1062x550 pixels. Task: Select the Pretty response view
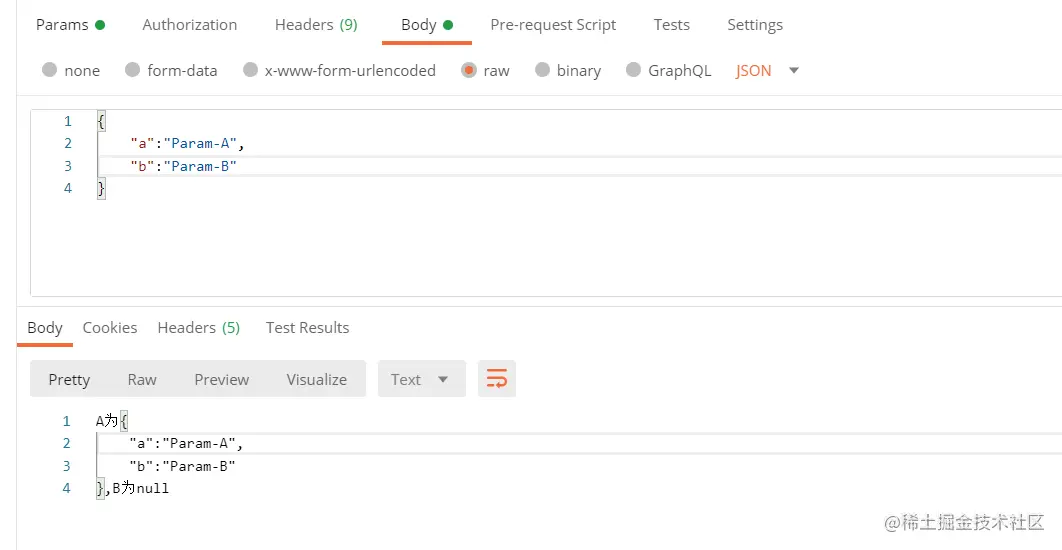(x=69, y=379)
